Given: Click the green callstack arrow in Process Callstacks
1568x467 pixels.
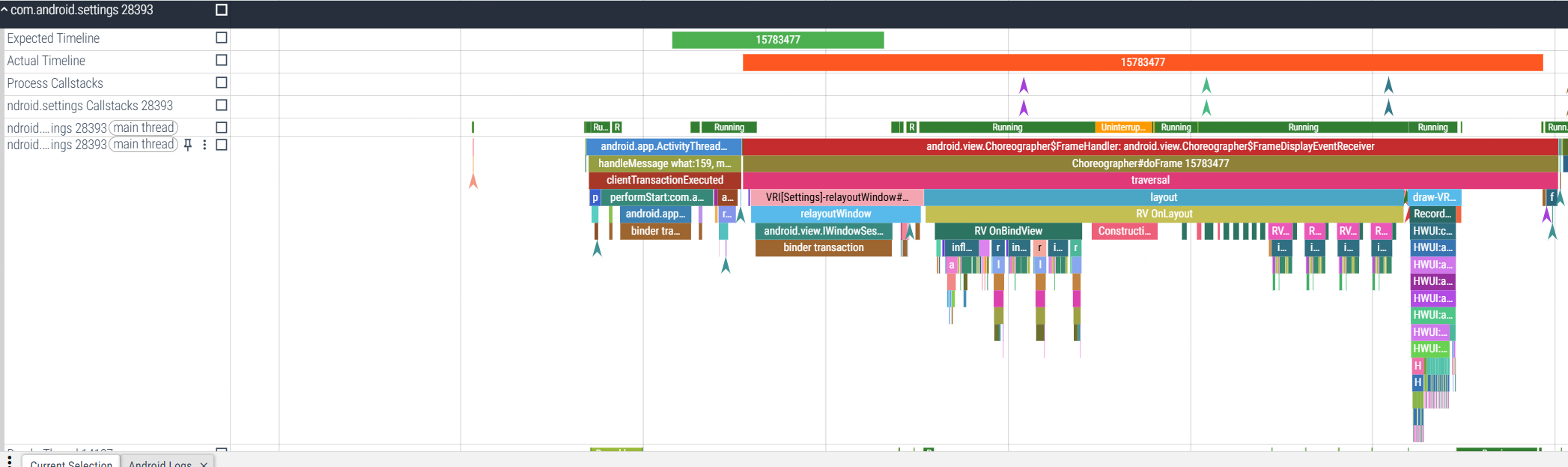Looking at the screenshot, I should (x=1206, y=85).
